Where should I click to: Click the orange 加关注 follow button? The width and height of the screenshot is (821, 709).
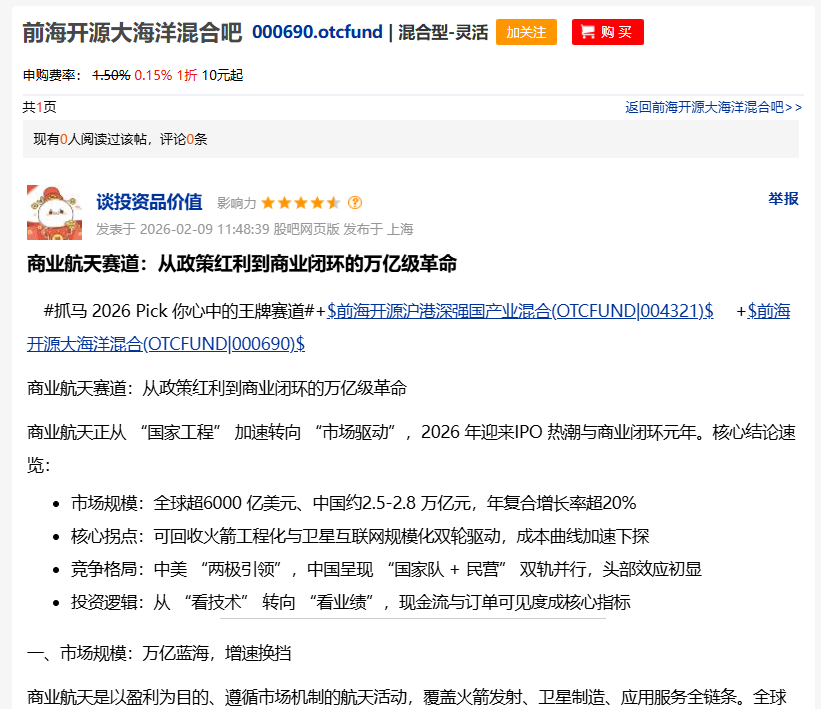click(526, 32)
